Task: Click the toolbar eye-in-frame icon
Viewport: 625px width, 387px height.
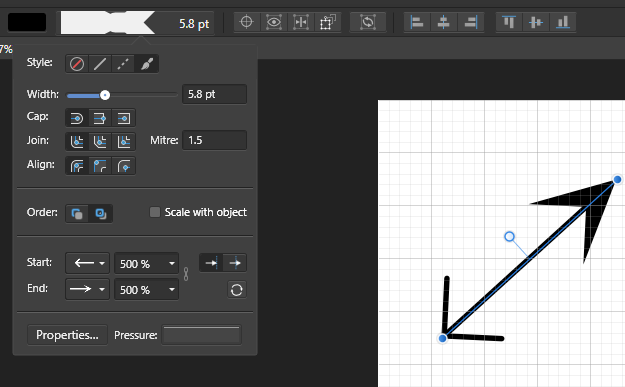Action: point(273,22)
